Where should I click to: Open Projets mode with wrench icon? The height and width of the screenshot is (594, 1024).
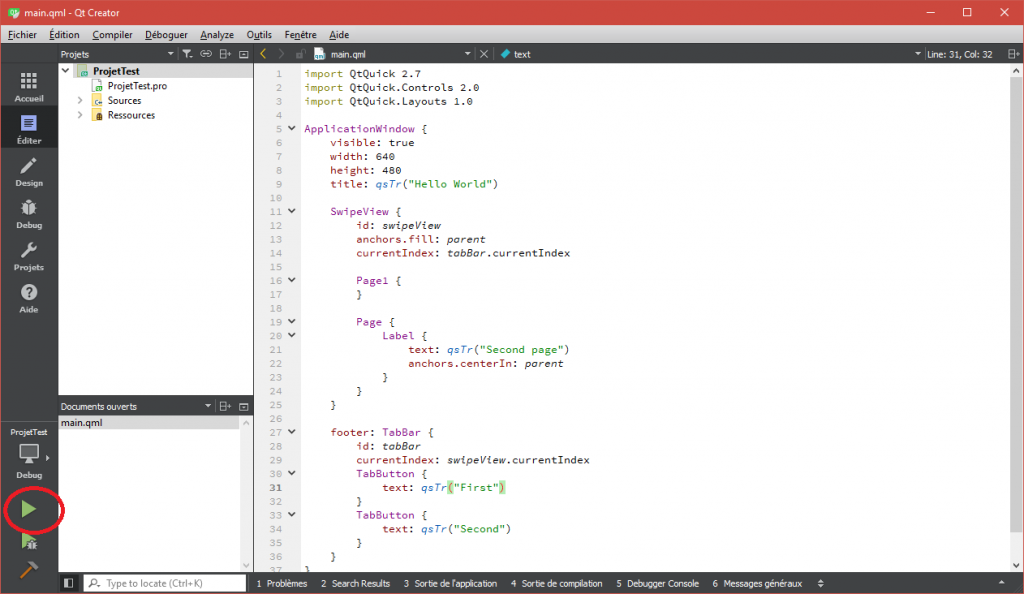click(29, 257)
